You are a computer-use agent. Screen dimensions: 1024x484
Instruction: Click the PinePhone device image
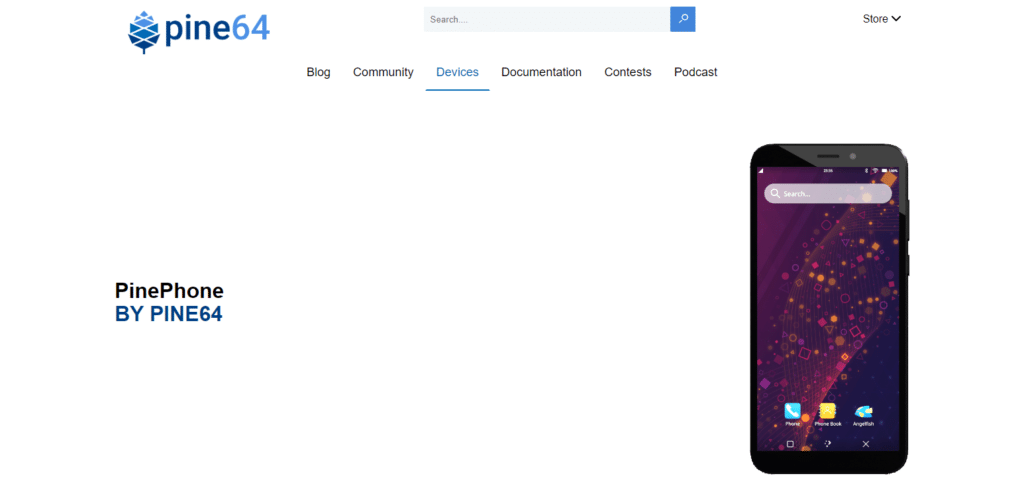829,308
